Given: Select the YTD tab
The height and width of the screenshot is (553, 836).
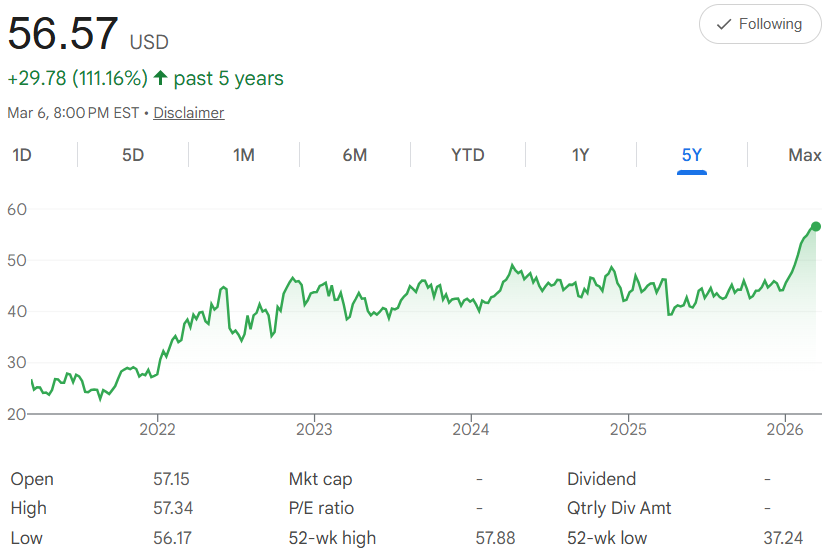Looking at the screenshot, I should (467, 155).
